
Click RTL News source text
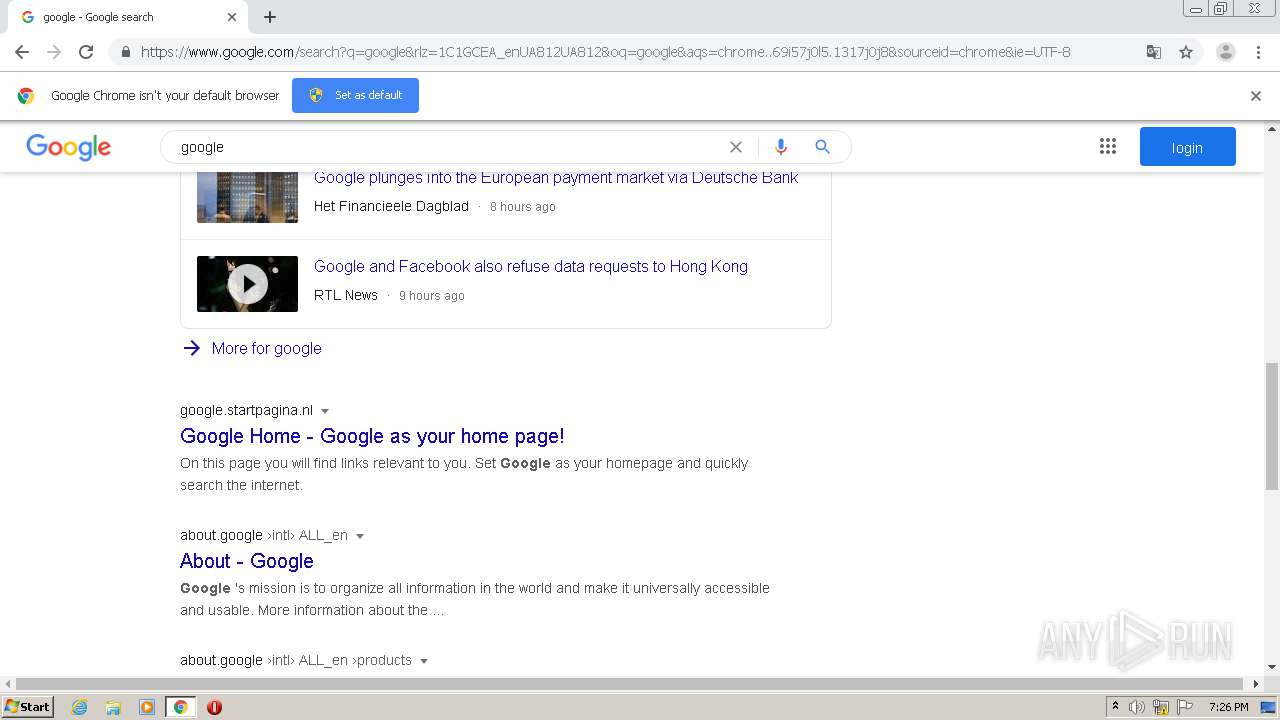[x=346, y=295]
